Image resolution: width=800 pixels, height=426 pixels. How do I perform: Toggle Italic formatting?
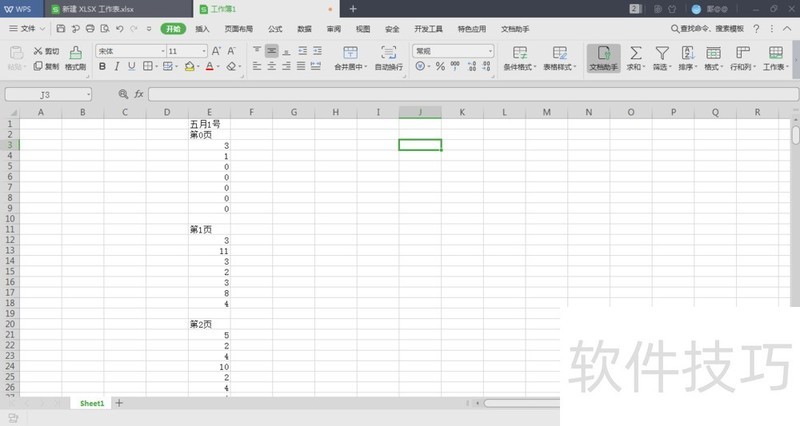tap(117, 66)
